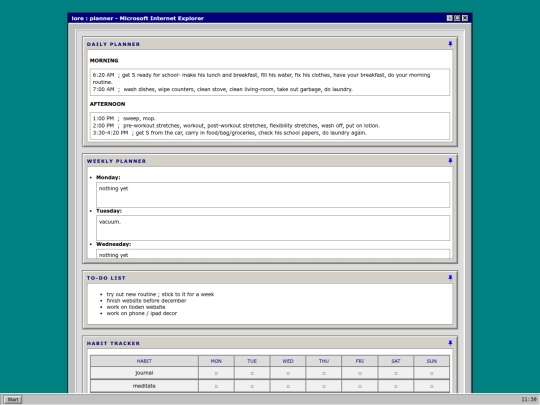Open the Start button on taskbar

(x=13, y=399)
